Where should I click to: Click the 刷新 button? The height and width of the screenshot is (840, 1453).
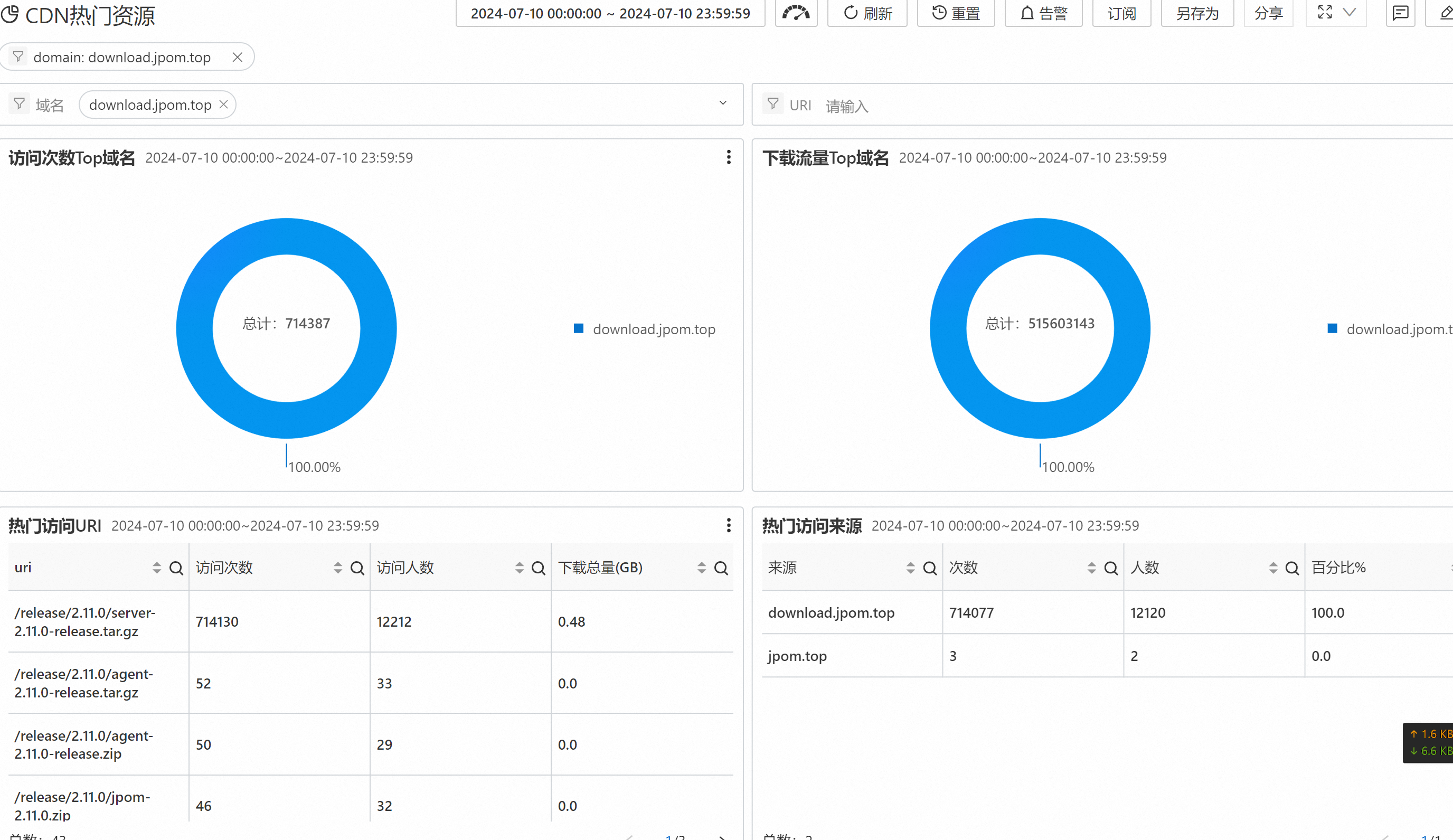(867, 13)
